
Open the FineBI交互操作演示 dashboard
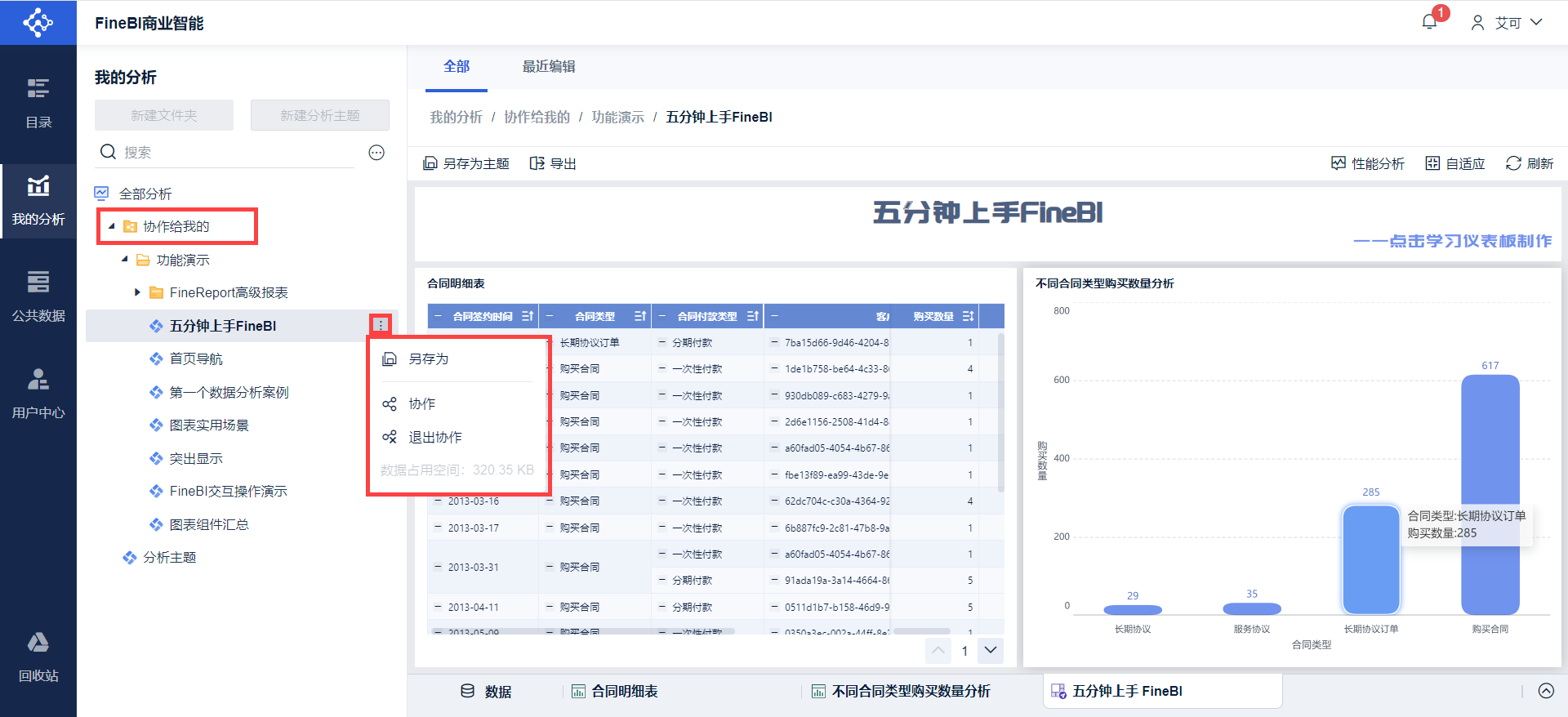pyautogui.click(x=228, y=491)
